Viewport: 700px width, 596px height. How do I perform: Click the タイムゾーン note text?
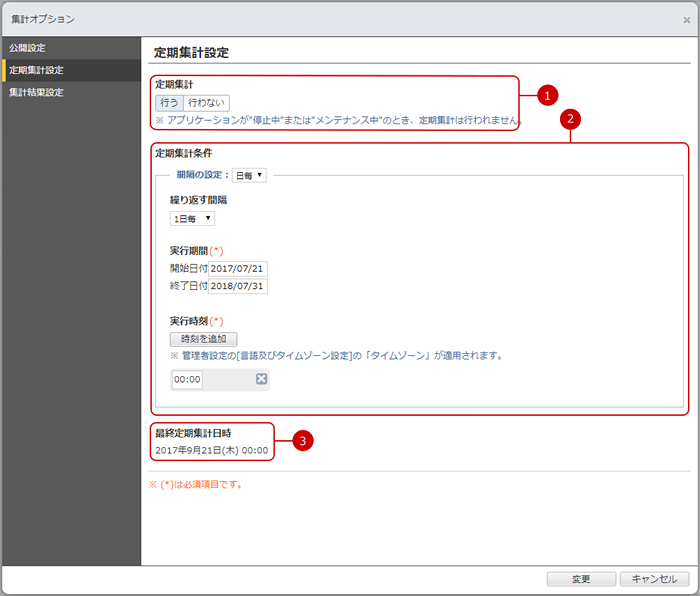(x=337, y=356)
